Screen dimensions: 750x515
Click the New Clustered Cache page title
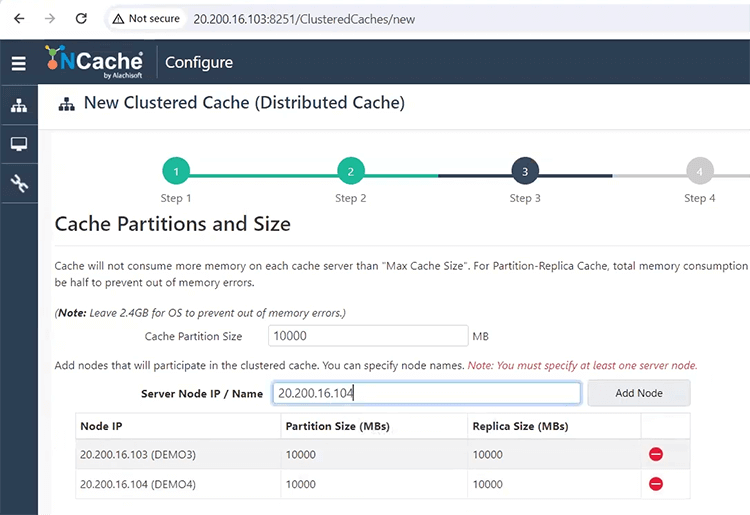[x=244, y=103]
